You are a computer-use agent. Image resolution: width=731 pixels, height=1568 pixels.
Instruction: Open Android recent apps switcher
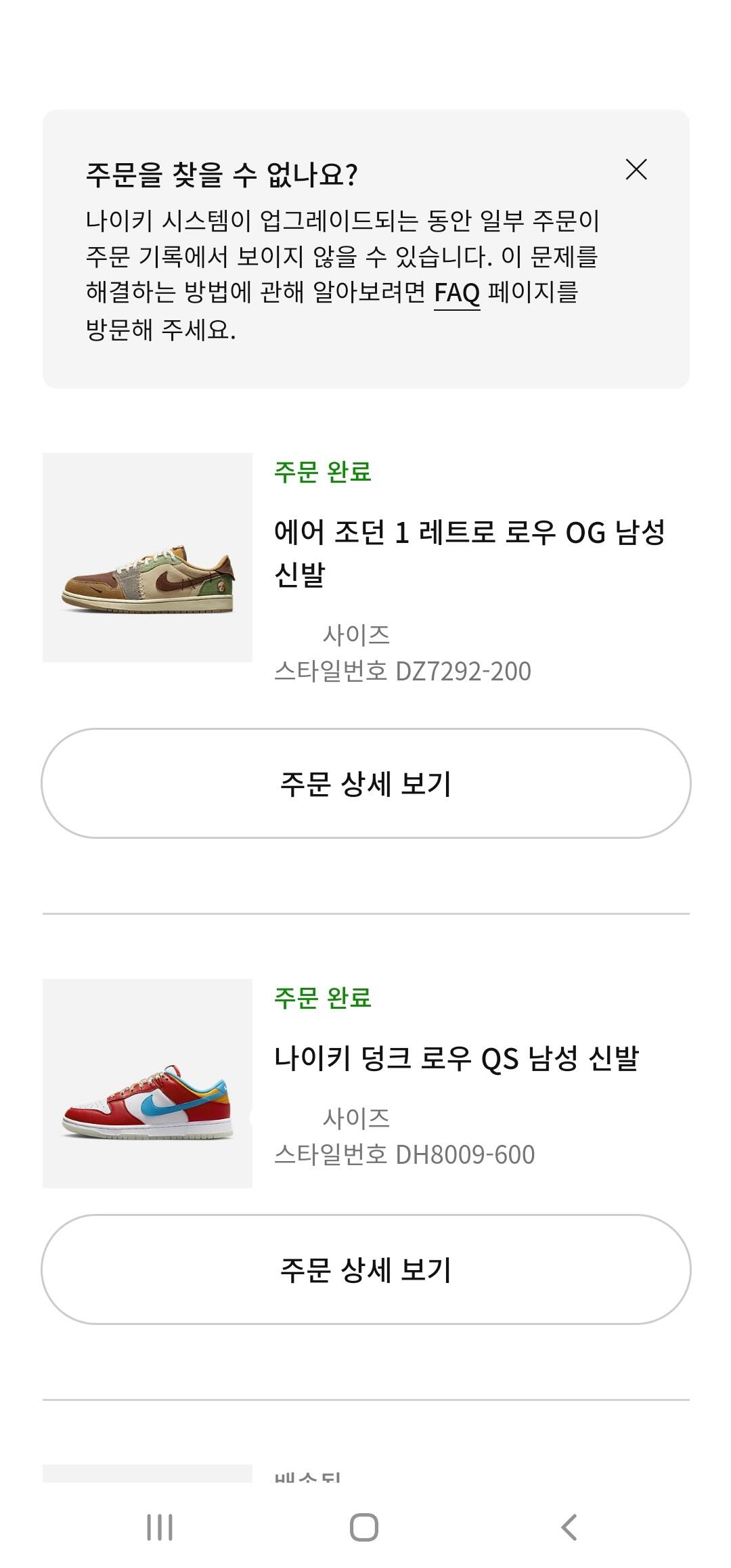click(x=160, y=1527)
